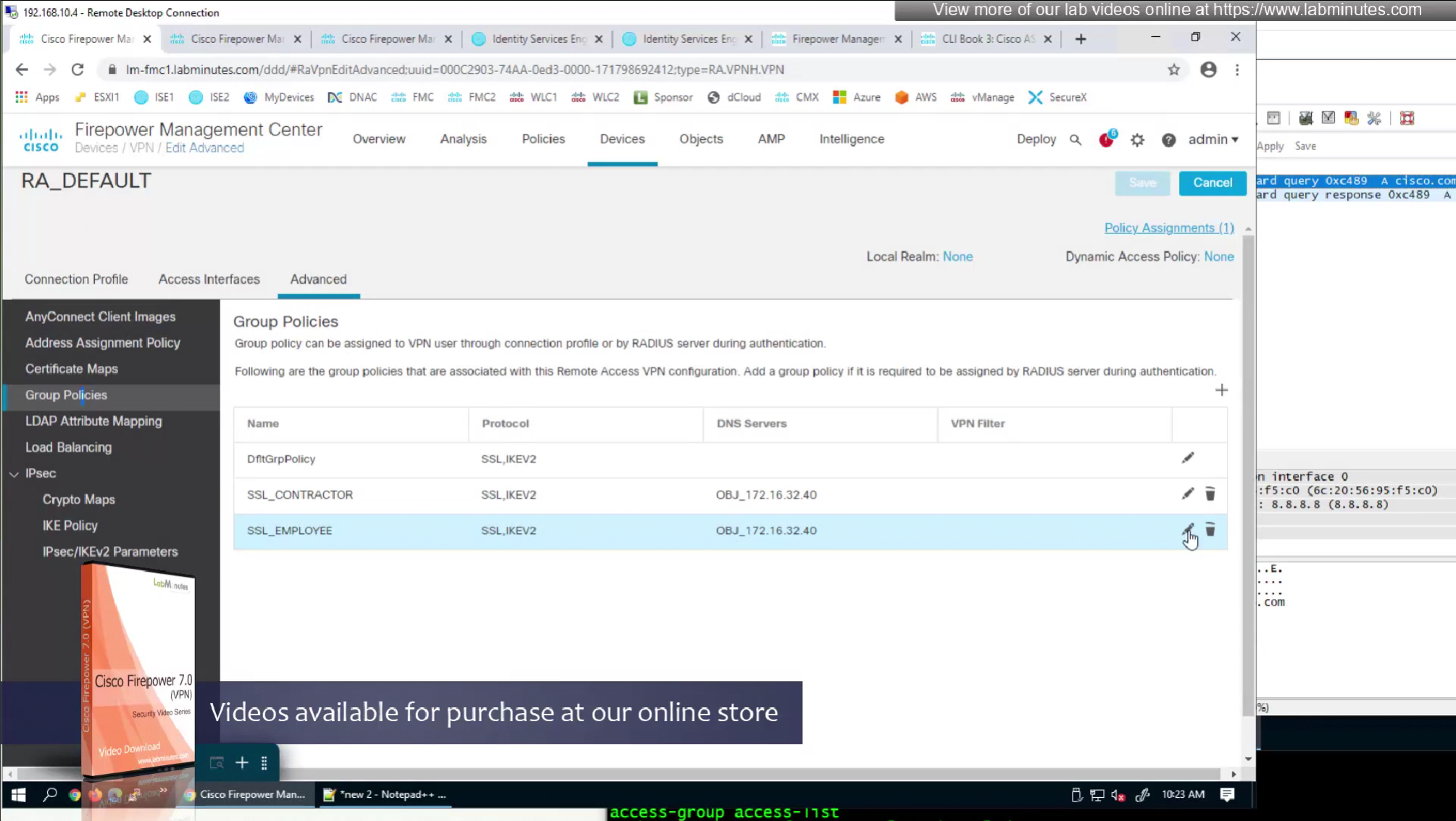The width and height of the screenshot is (1456, 821).
Task: Switch to Connection Profile tab
Action: [76, 280]
